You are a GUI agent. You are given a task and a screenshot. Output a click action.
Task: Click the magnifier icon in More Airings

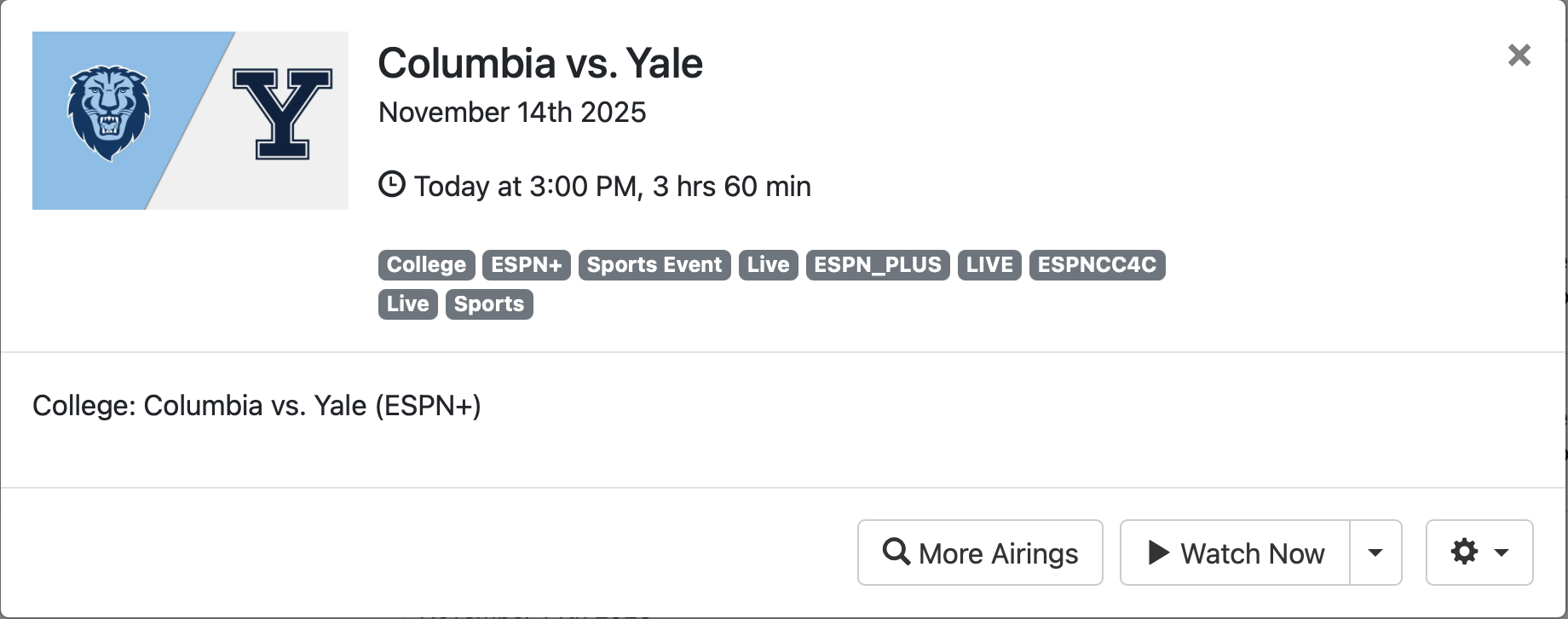[x=896, y=552]
